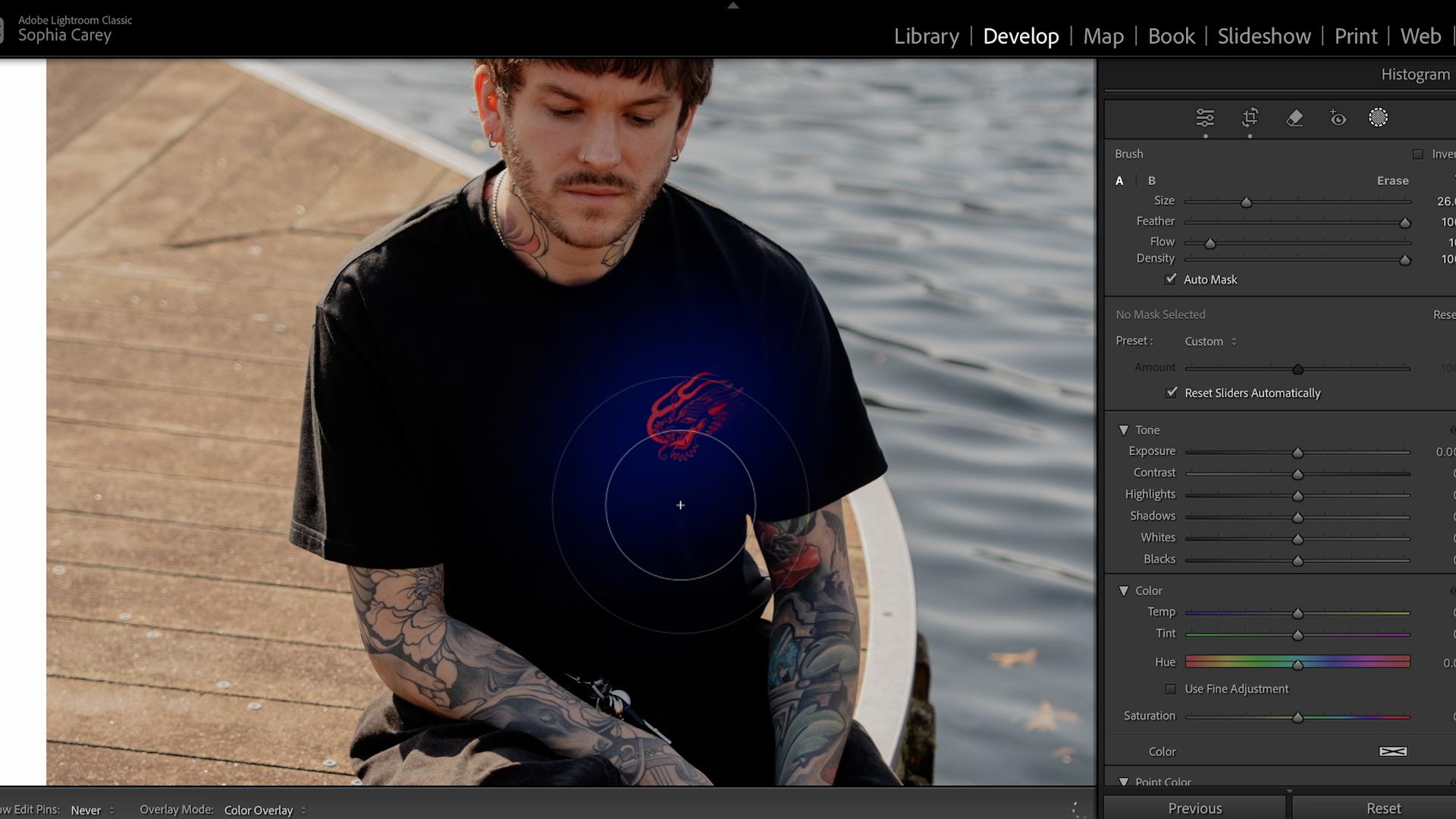The image size is (1456, 819).
Task: Select the Healing/Remove tool
Action: [x=1295, y=118]
